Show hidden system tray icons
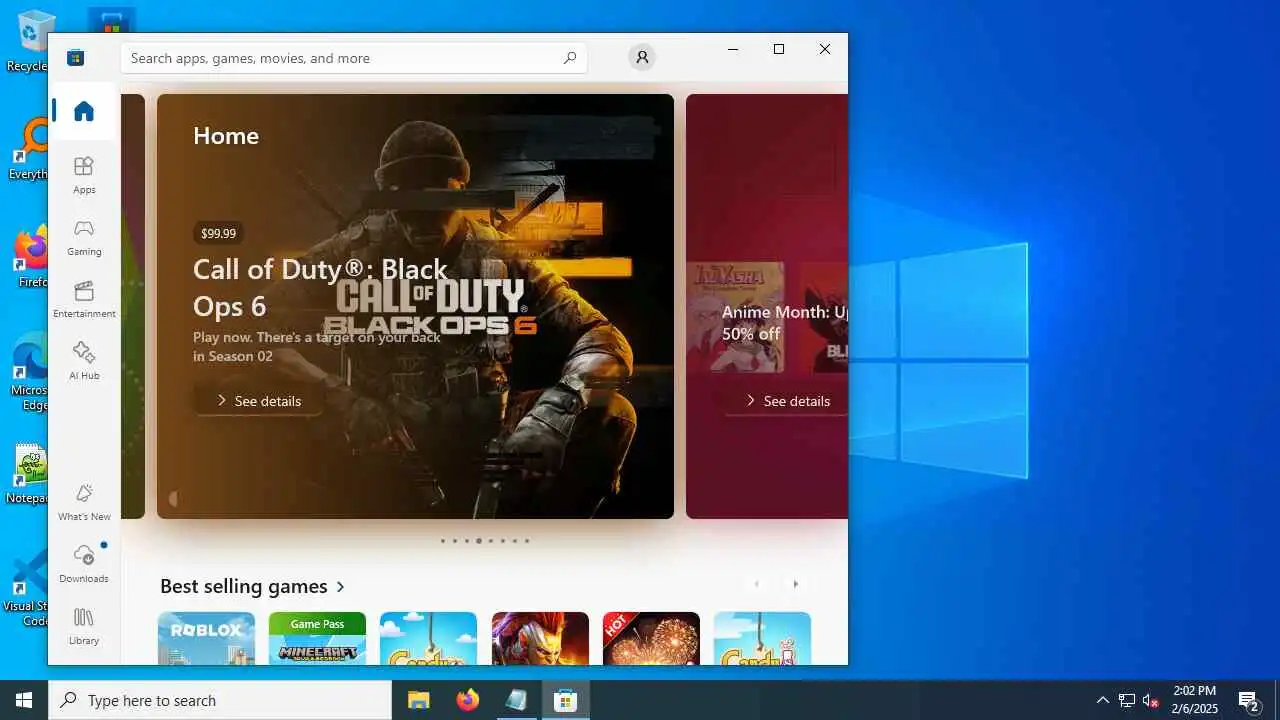 pyautogui.click(x=1102, y=700)
